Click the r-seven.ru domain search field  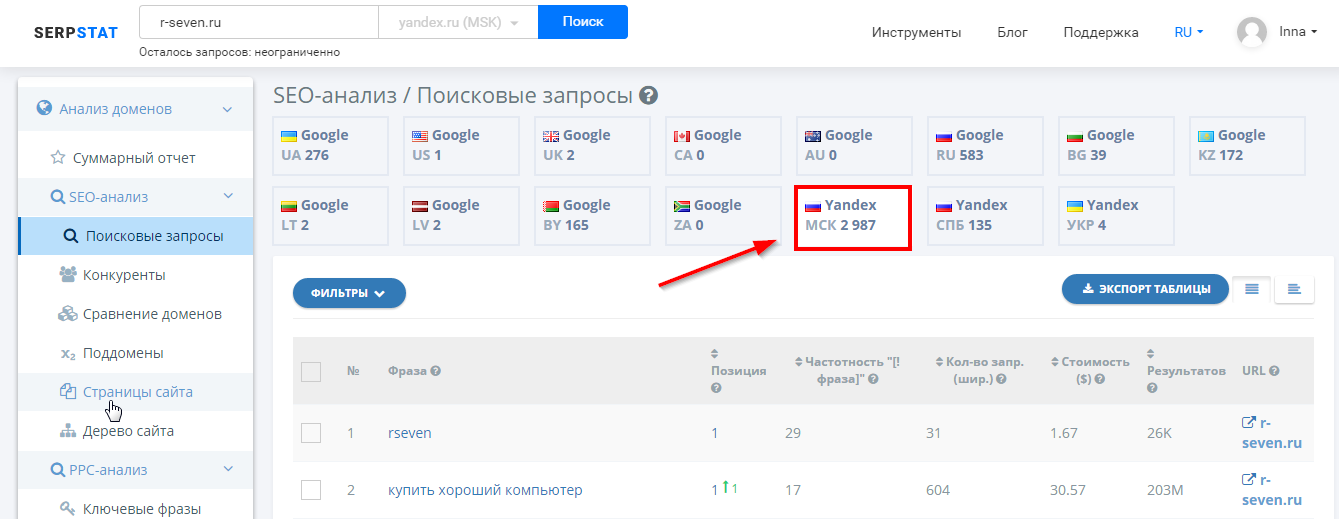[258, 22]
